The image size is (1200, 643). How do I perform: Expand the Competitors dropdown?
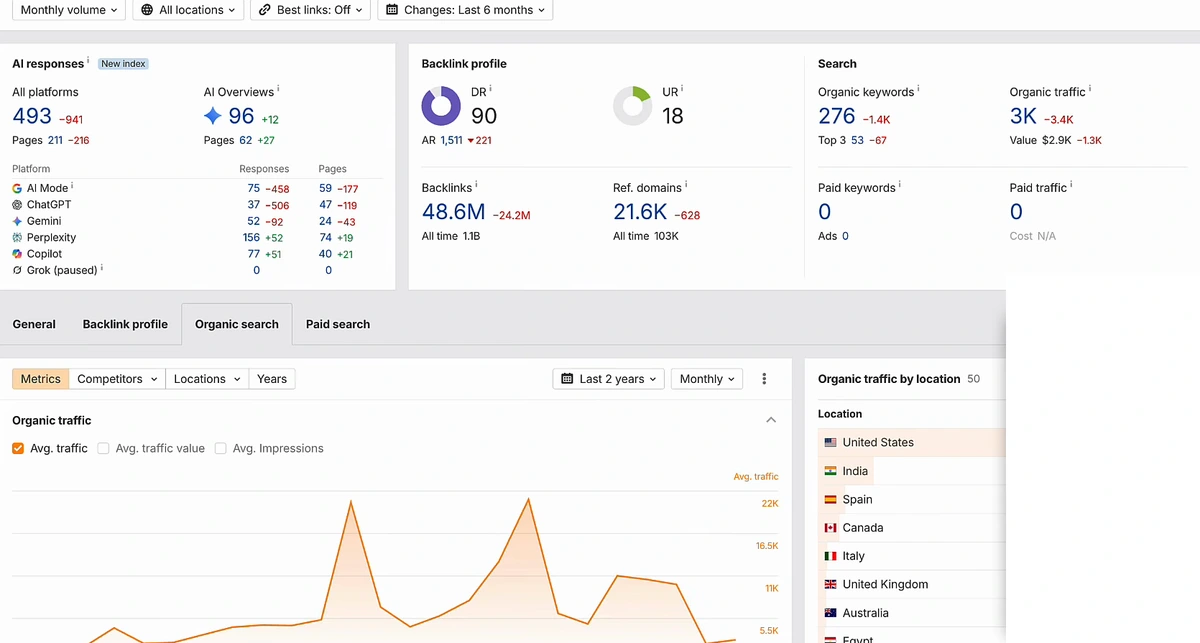pos(117,379)
